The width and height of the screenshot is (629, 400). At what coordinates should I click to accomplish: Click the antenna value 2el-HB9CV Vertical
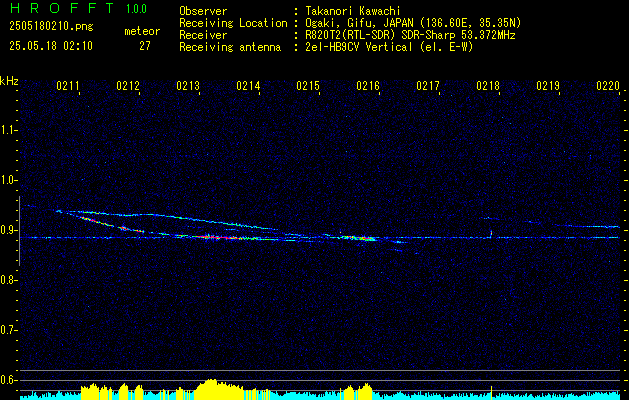pyautogui.click(x=359, y=47)
